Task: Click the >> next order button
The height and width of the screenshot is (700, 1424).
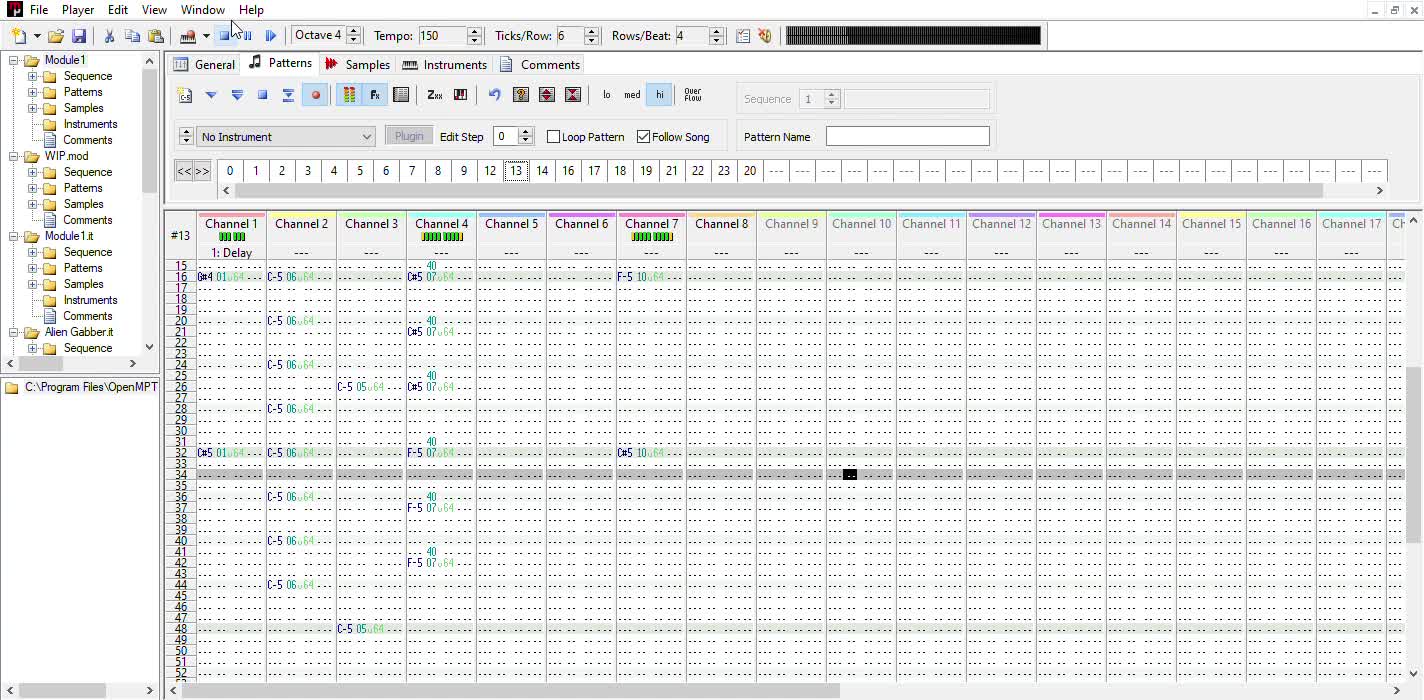Action: point(202,171)
